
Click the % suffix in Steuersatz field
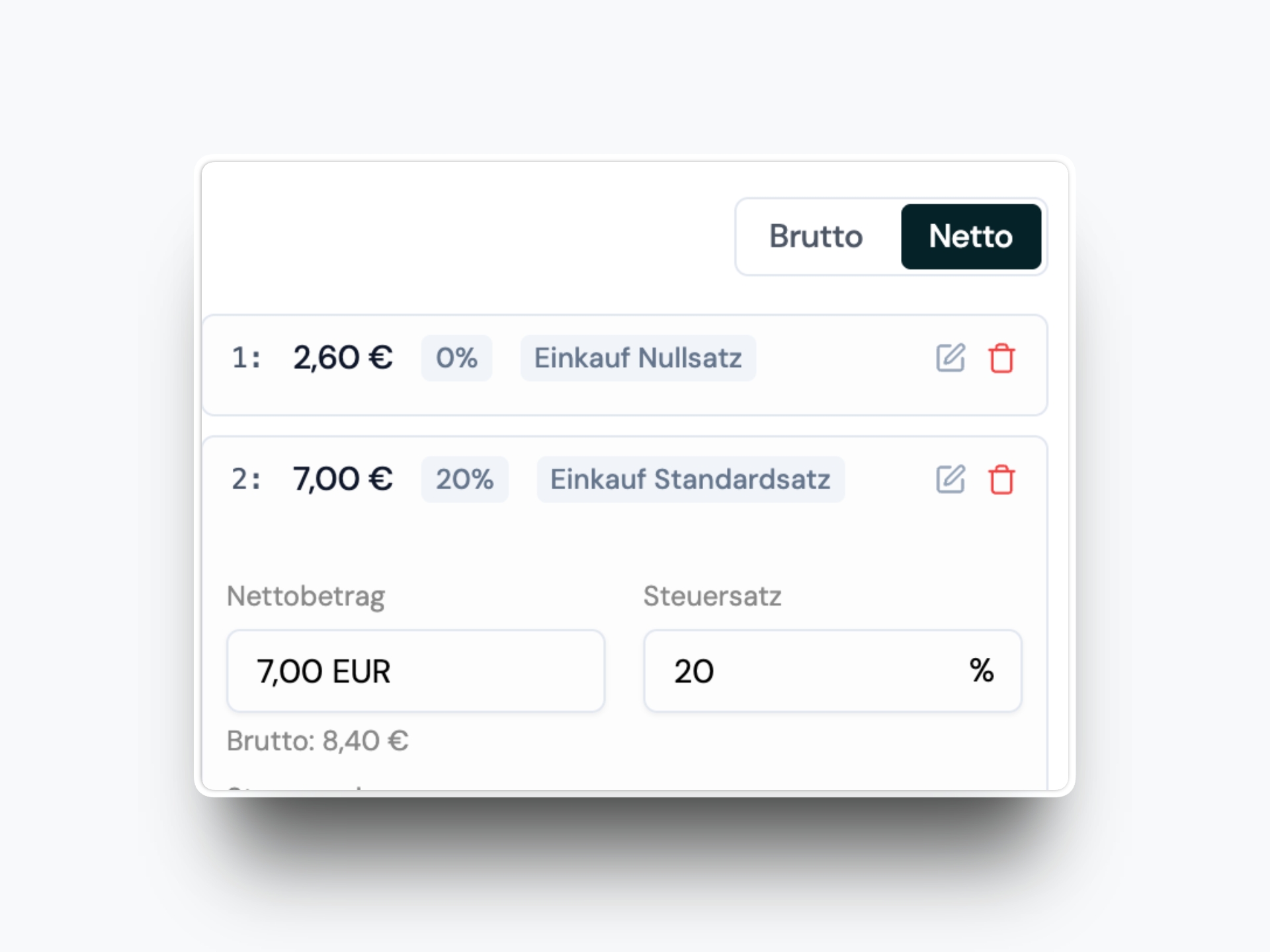(x=982, y=671)
